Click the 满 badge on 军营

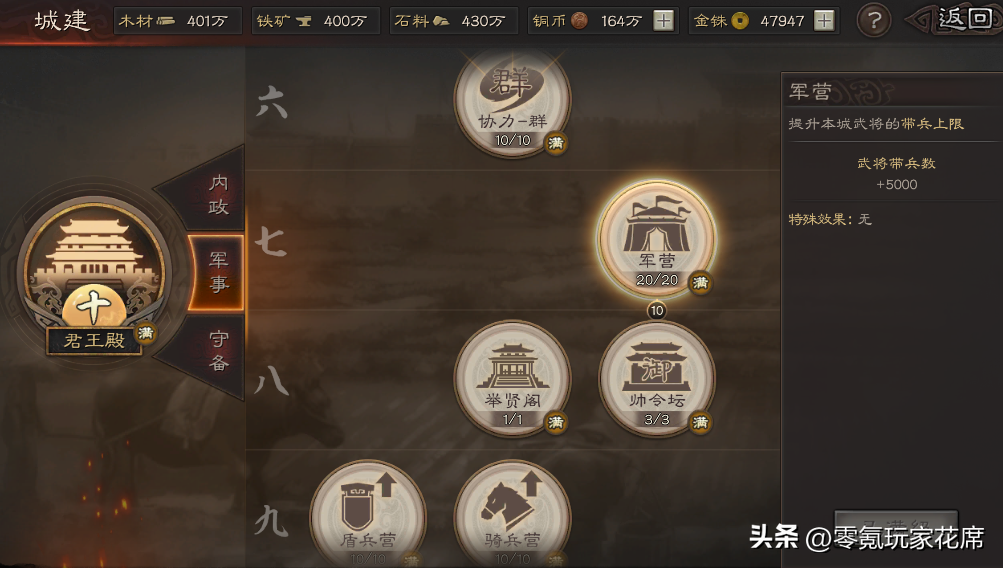[700, 282]
